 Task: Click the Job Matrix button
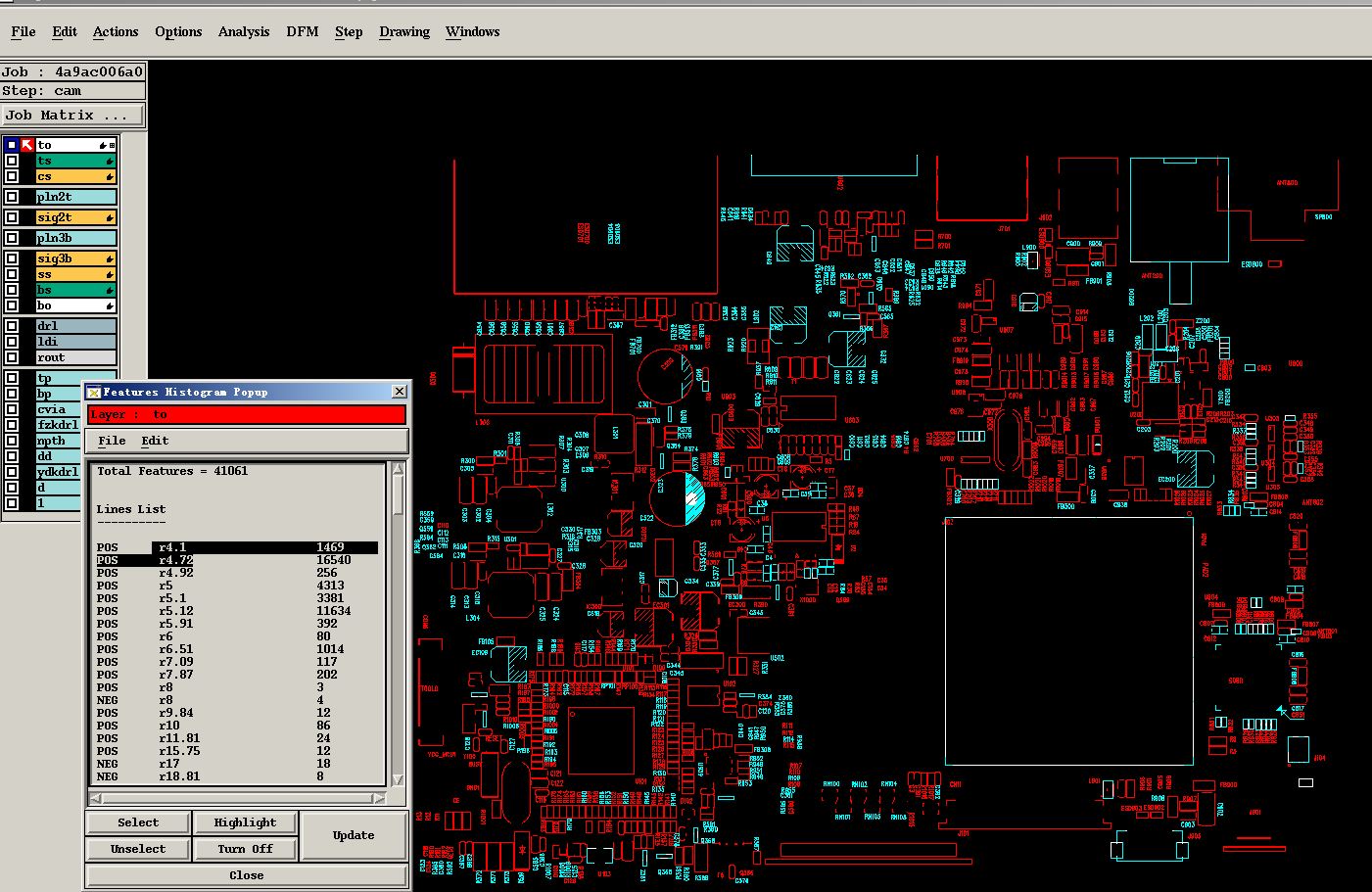tap(72, 115)
